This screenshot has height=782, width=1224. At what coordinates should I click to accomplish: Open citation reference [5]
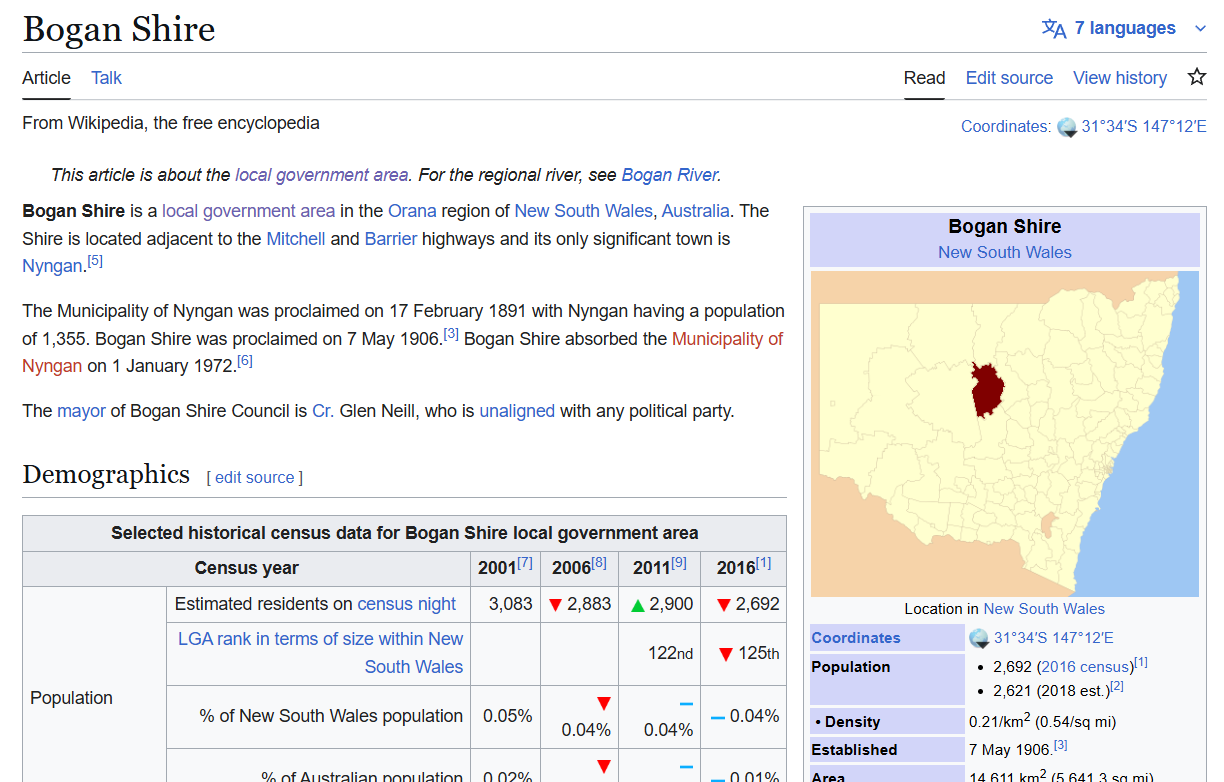pos(95,261)
